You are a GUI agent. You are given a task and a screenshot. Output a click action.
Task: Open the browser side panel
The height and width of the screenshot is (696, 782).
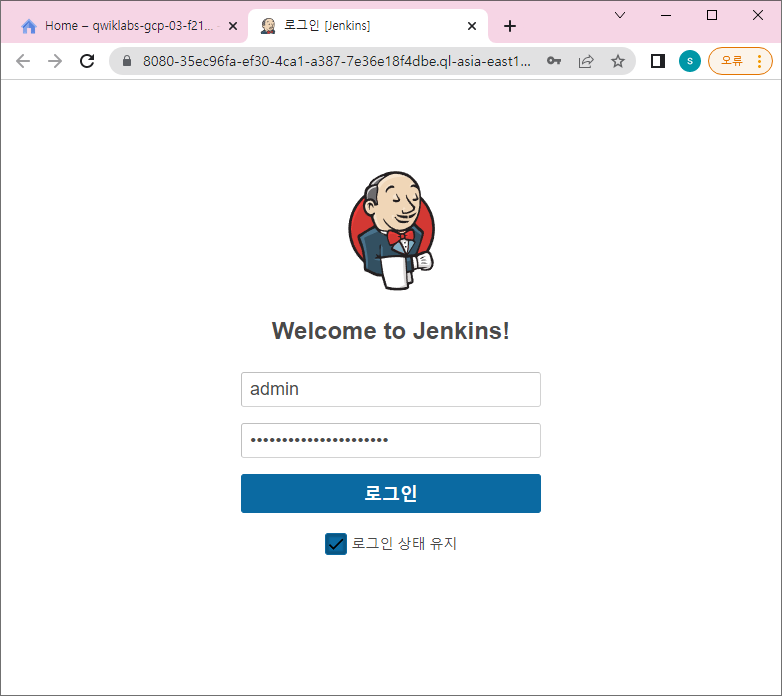pos(658,61)
